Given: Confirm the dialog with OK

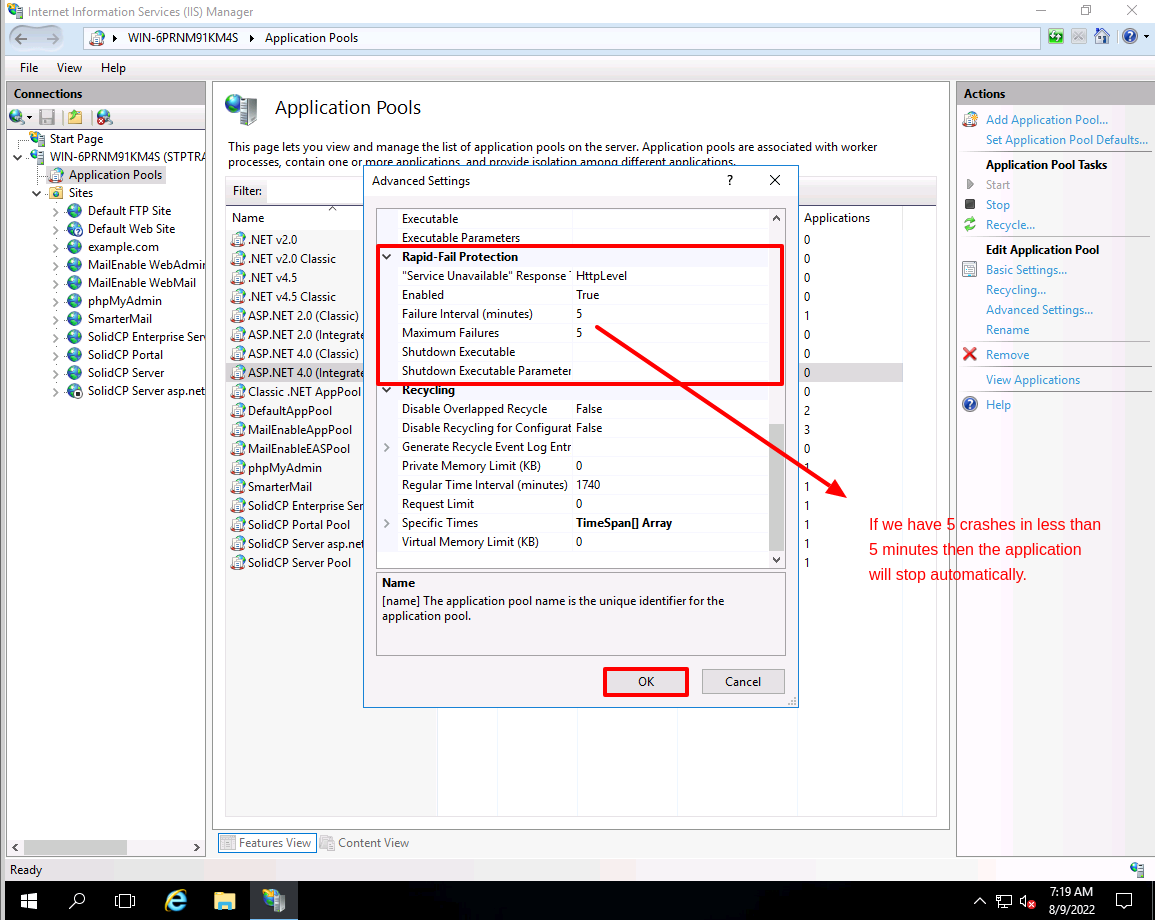Looking at the screenshot, I should tap(646, 681).
